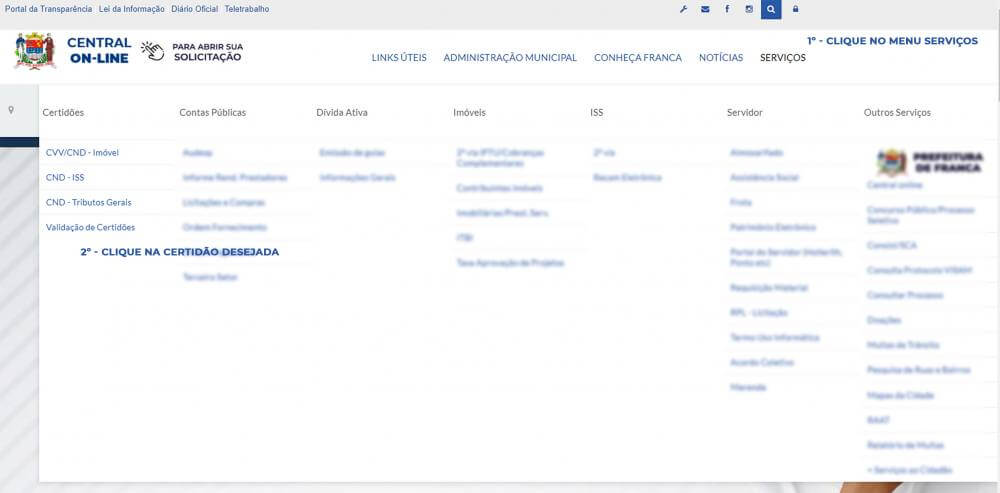This screenshot has width=1000, height=493.
Task: Click the Franca city crest logo
Action: pyautogui.click(x=35, y=50)
